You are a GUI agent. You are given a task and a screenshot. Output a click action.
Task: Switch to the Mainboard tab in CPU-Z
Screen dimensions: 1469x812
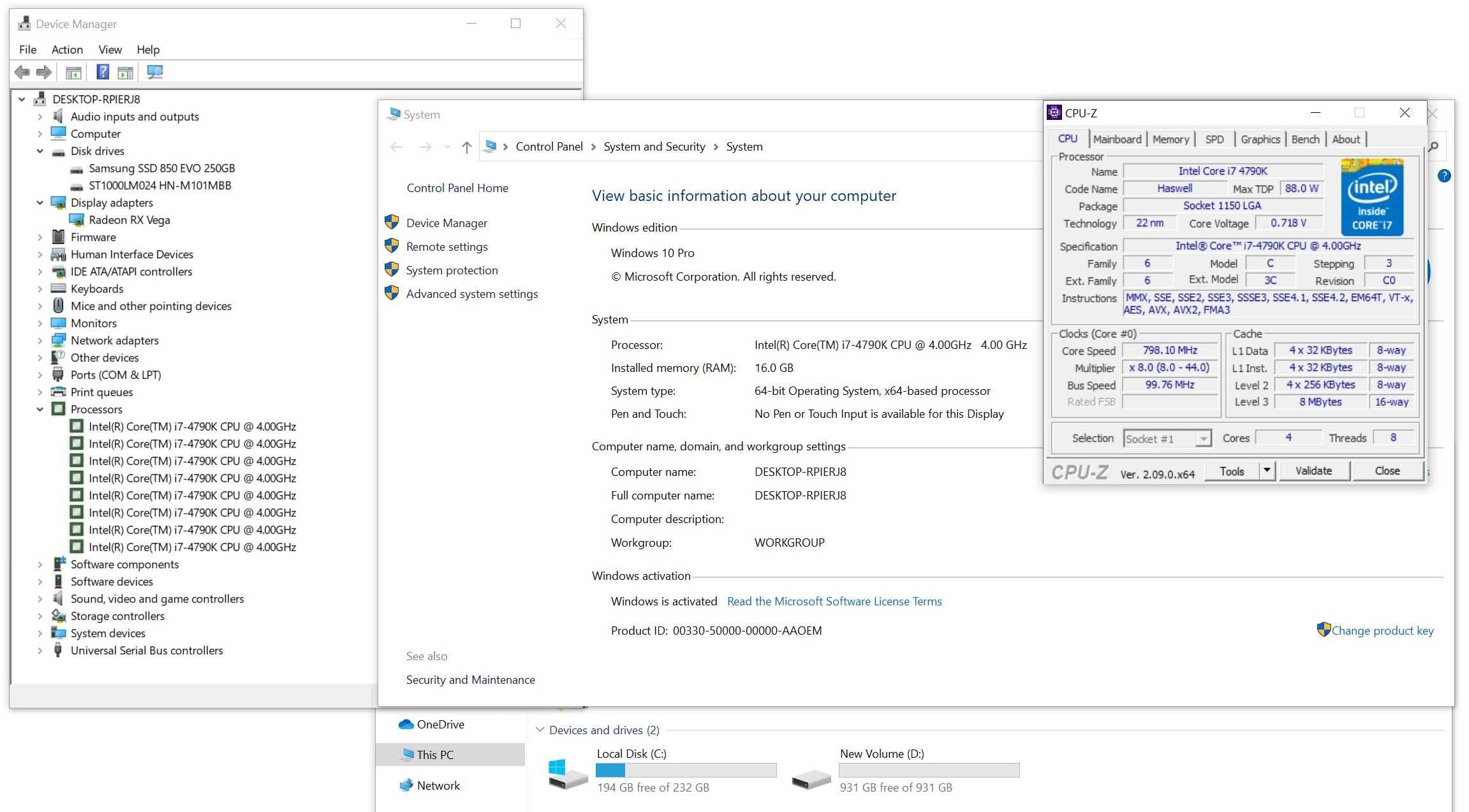[1117, 139]
